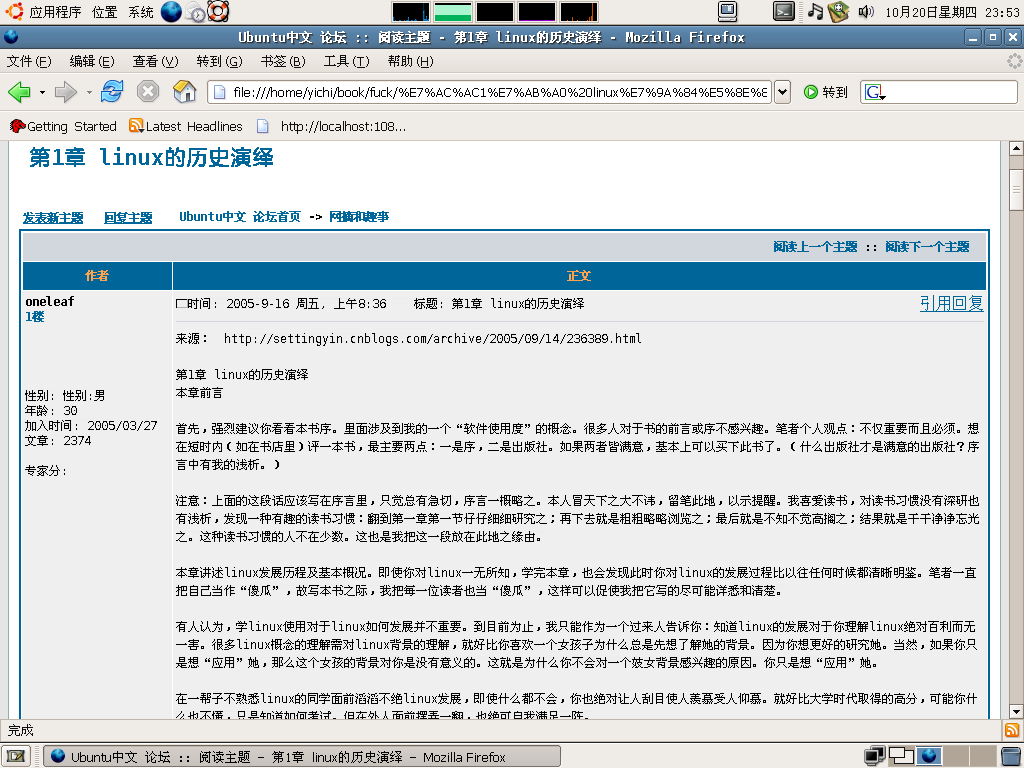Click the scrollbar up arrow
Image resolution: width=1024 pixels, height=768 pixels.
(1016, 148)
